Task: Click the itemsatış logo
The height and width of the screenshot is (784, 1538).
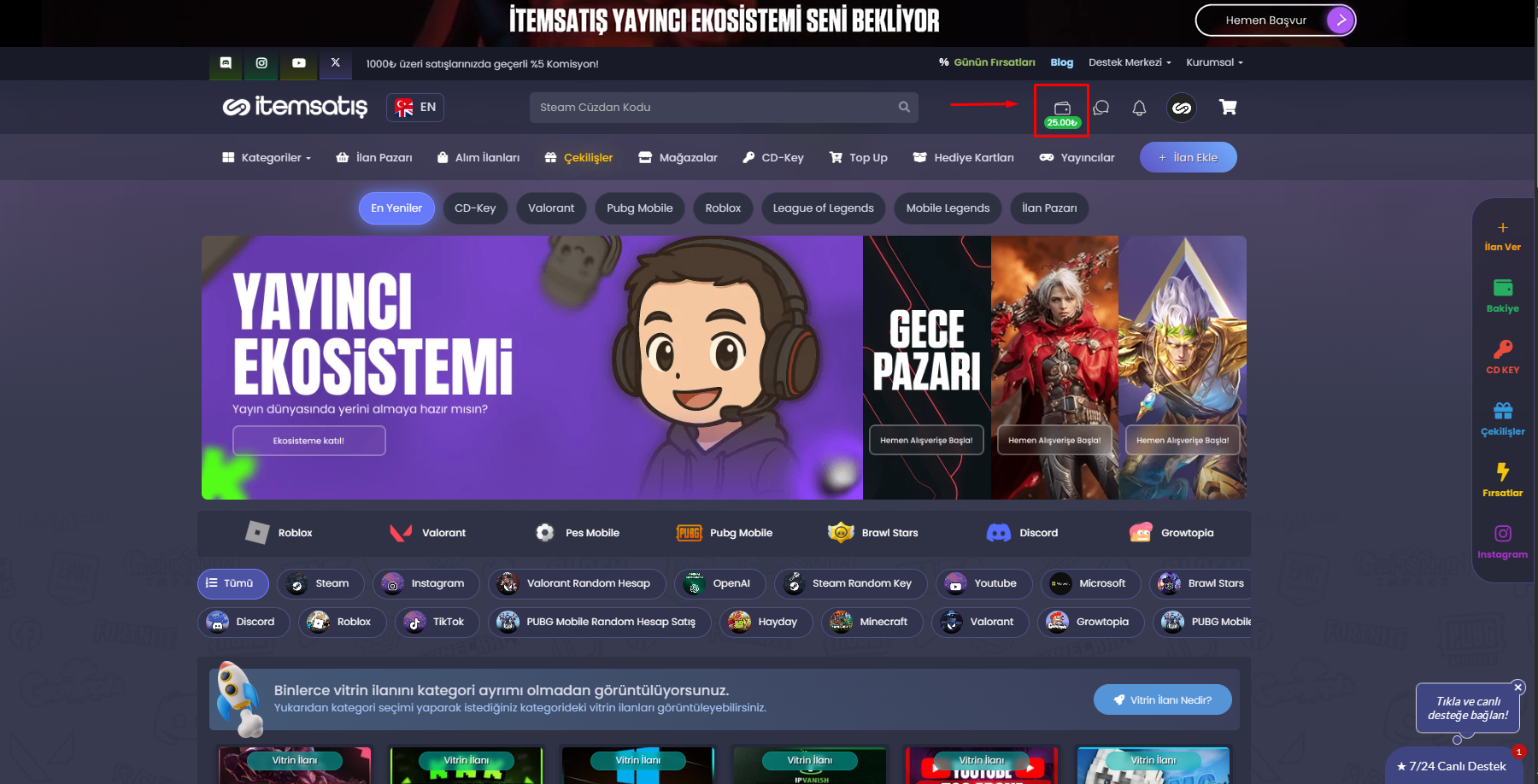Action: (x=295, y=107)
